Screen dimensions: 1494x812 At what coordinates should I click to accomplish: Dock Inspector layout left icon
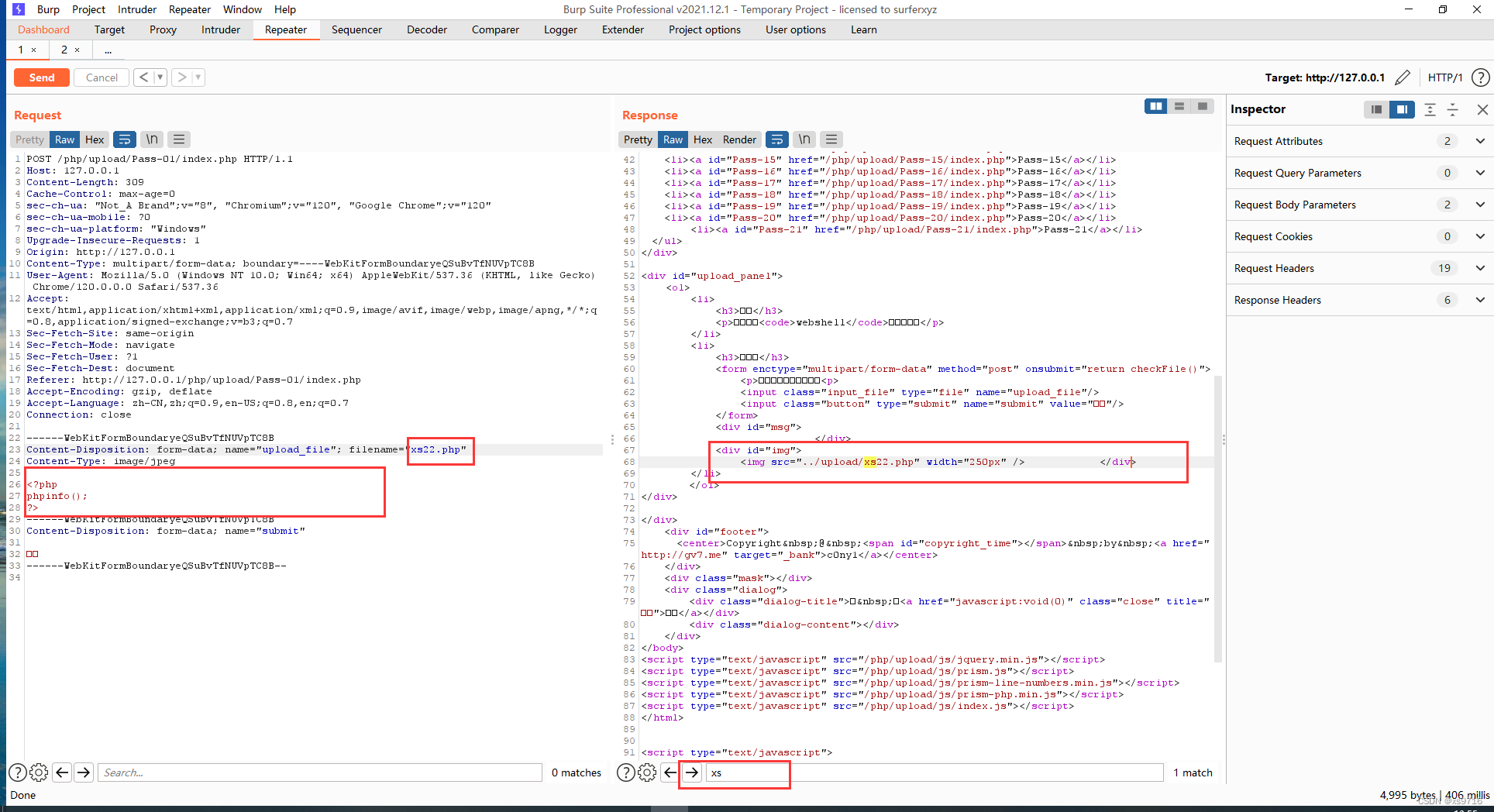click(x=1376, y=109)
